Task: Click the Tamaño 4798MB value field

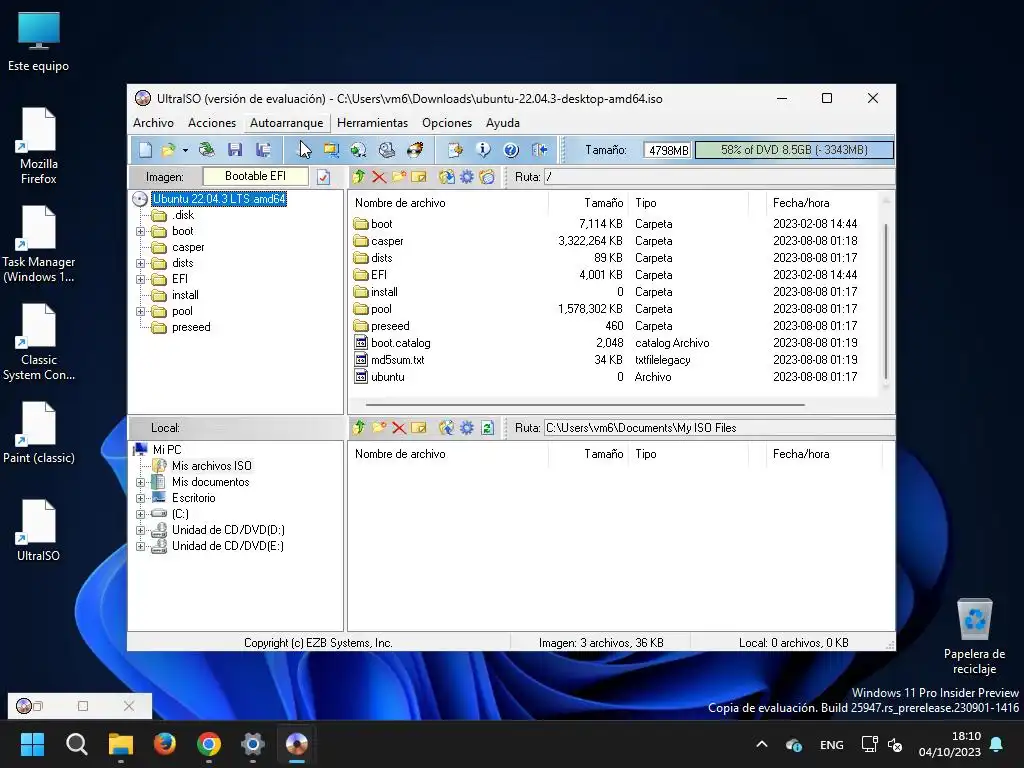Action: point(667,150)
